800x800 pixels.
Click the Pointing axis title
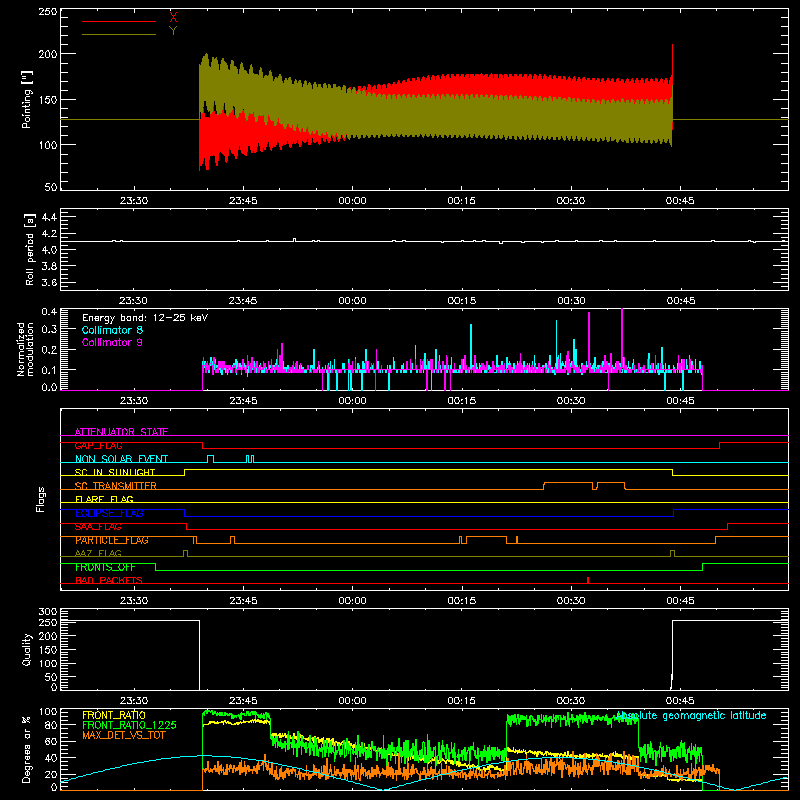(27, 99)
